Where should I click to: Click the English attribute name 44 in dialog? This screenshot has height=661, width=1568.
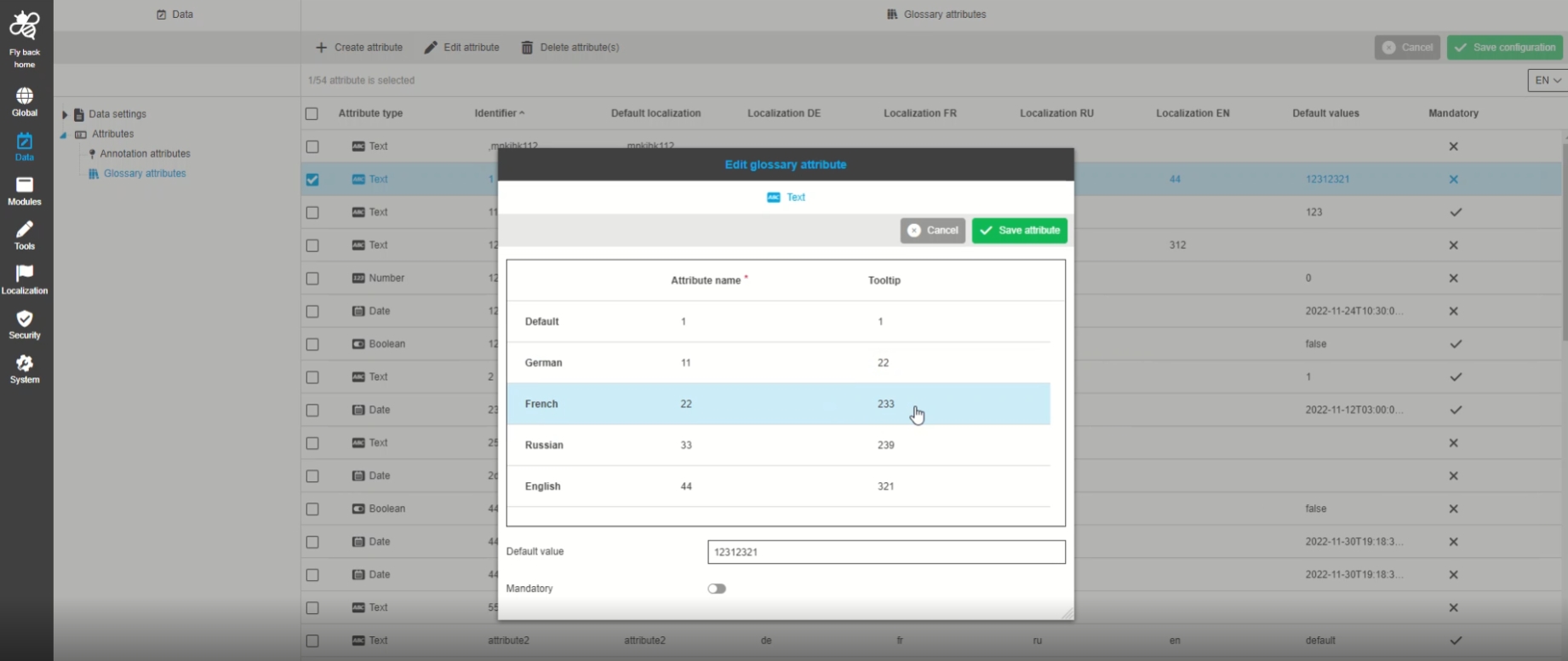(686, 487)
